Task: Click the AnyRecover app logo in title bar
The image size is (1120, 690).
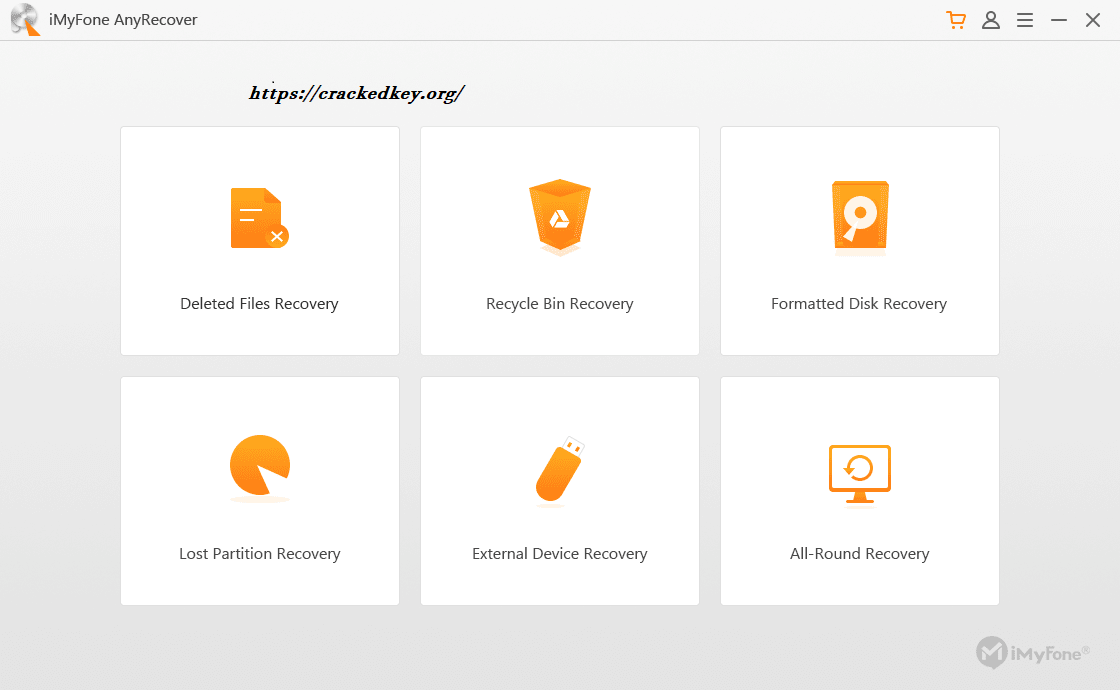Action: 25,20
